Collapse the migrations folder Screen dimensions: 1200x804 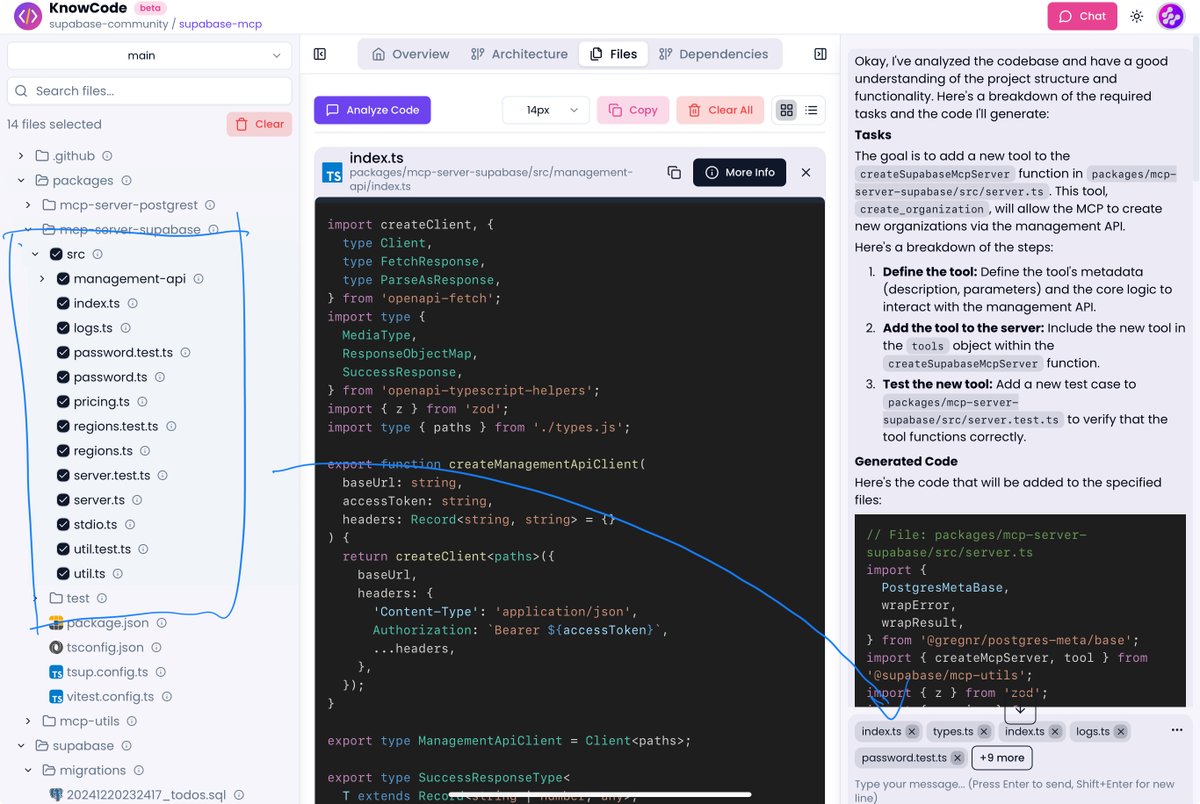point(29,771)
